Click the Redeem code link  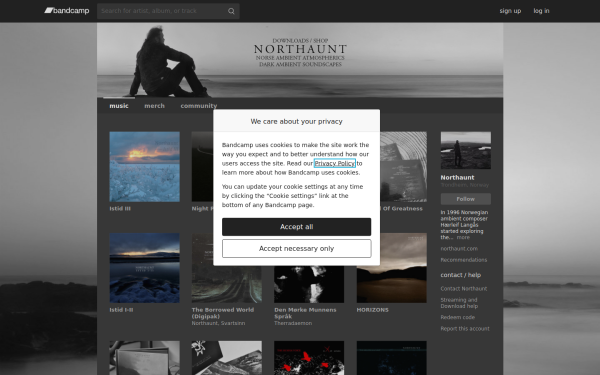tap(458, 317)
